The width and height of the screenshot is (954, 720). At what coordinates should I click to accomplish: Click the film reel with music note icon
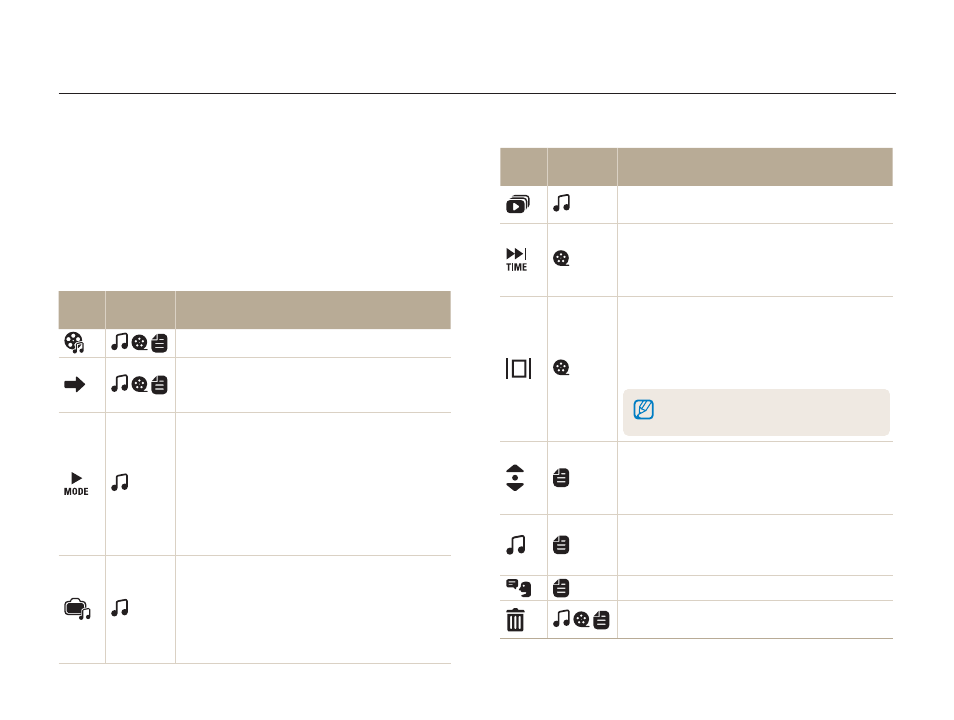coord(74,343)
